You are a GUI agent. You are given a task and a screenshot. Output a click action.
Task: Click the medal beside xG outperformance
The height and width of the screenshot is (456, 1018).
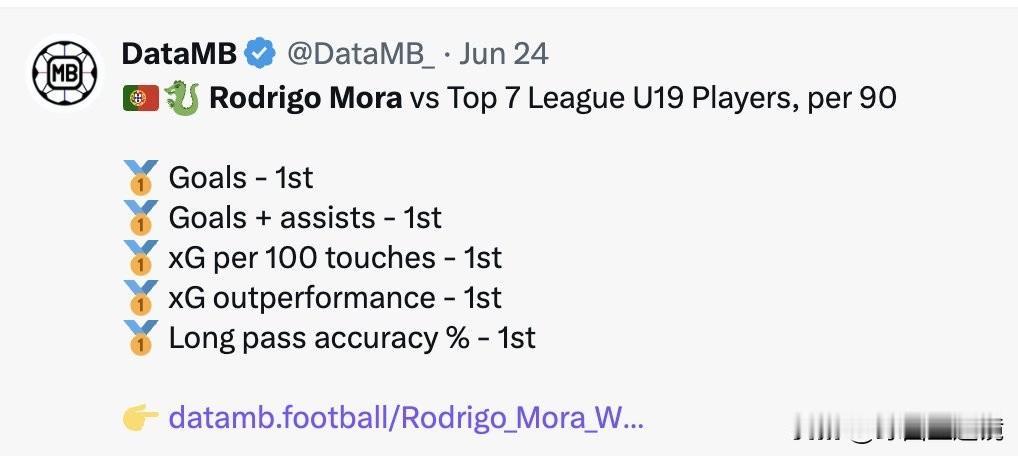141,298
